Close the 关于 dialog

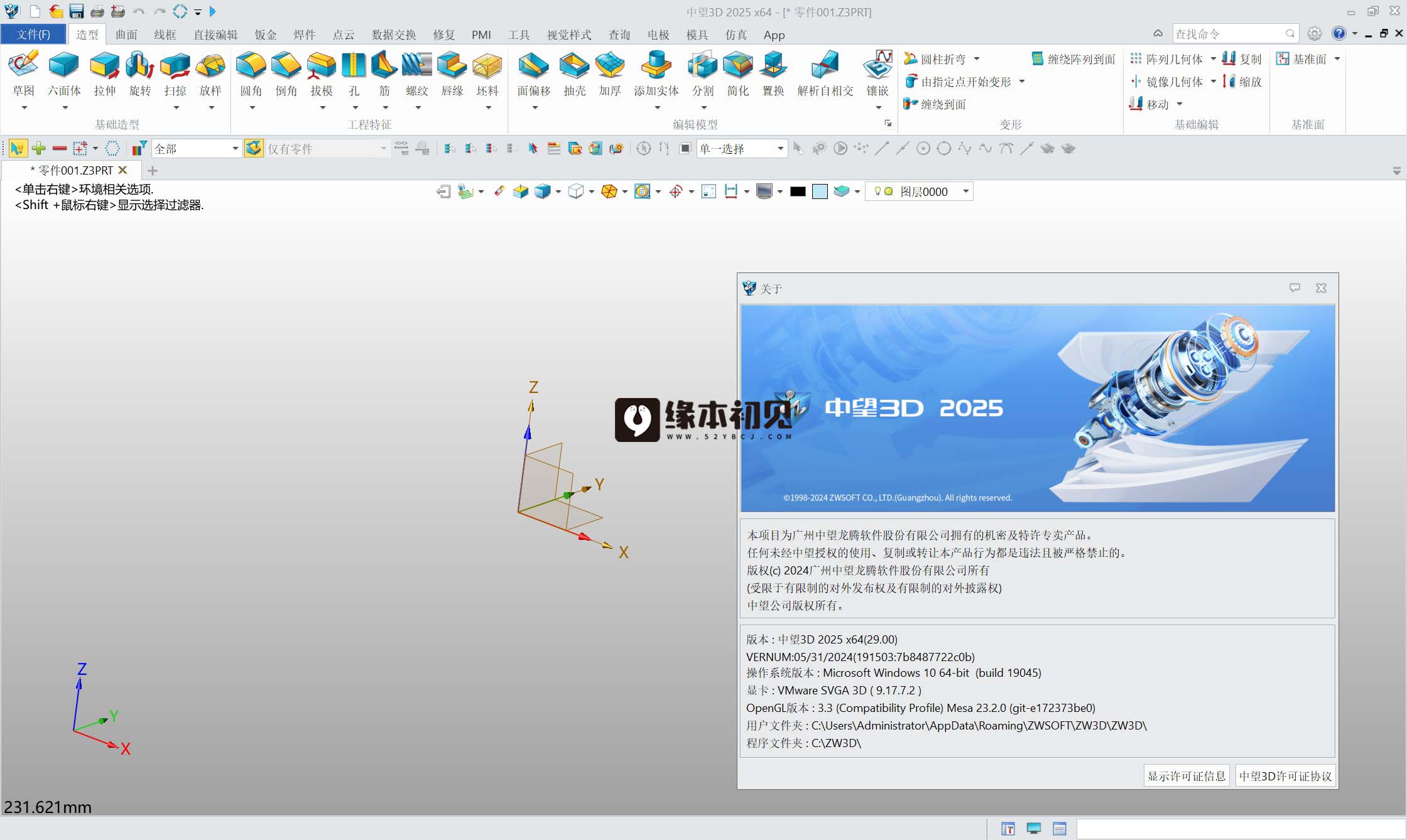(1321, 288)
